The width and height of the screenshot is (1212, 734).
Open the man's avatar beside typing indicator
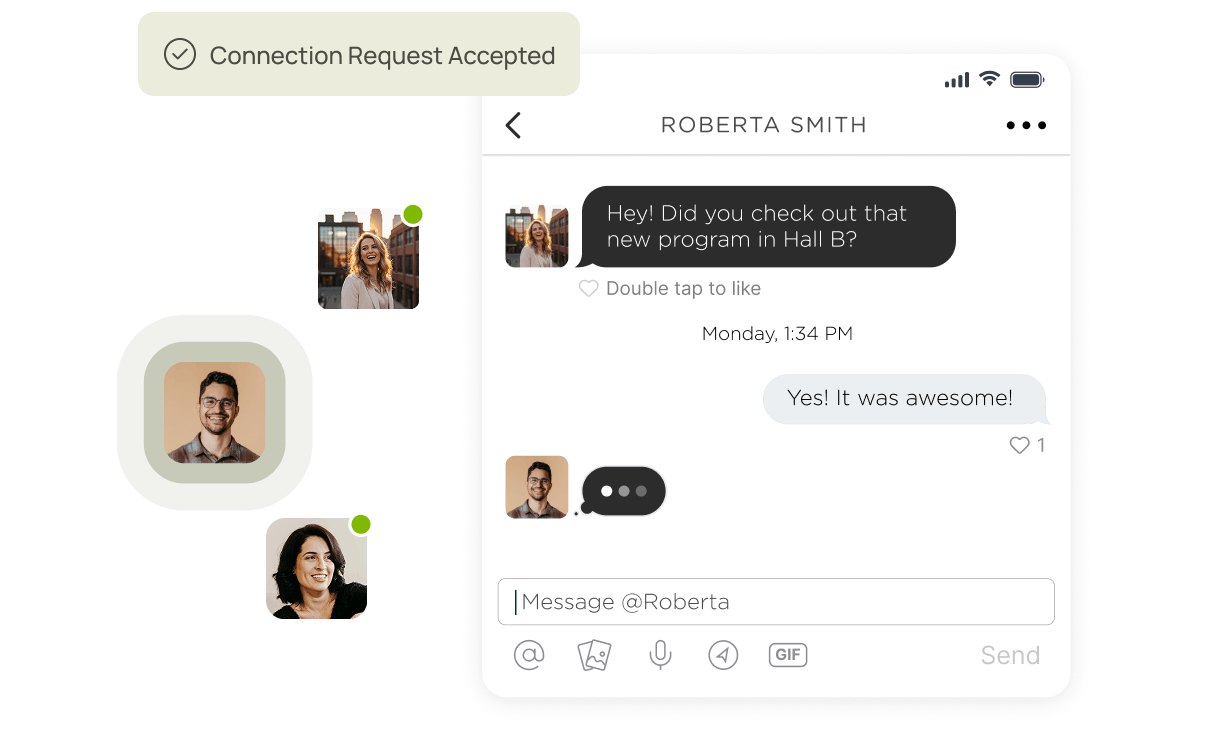click(x=537, y=487)
